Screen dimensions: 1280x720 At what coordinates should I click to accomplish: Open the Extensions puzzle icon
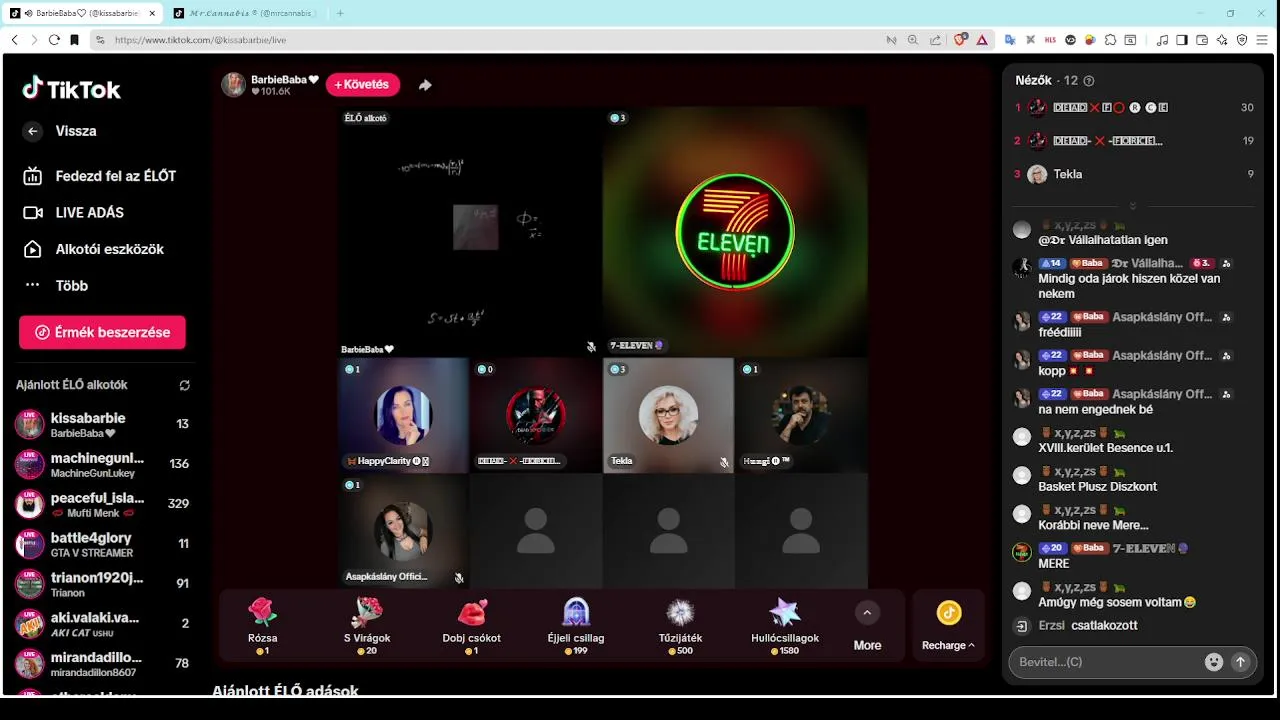(1110, 40)
